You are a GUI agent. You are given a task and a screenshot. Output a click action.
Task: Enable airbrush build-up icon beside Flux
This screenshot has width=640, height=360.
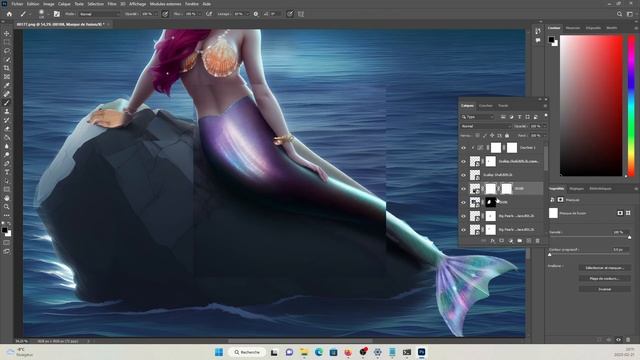tap(209, 14)
